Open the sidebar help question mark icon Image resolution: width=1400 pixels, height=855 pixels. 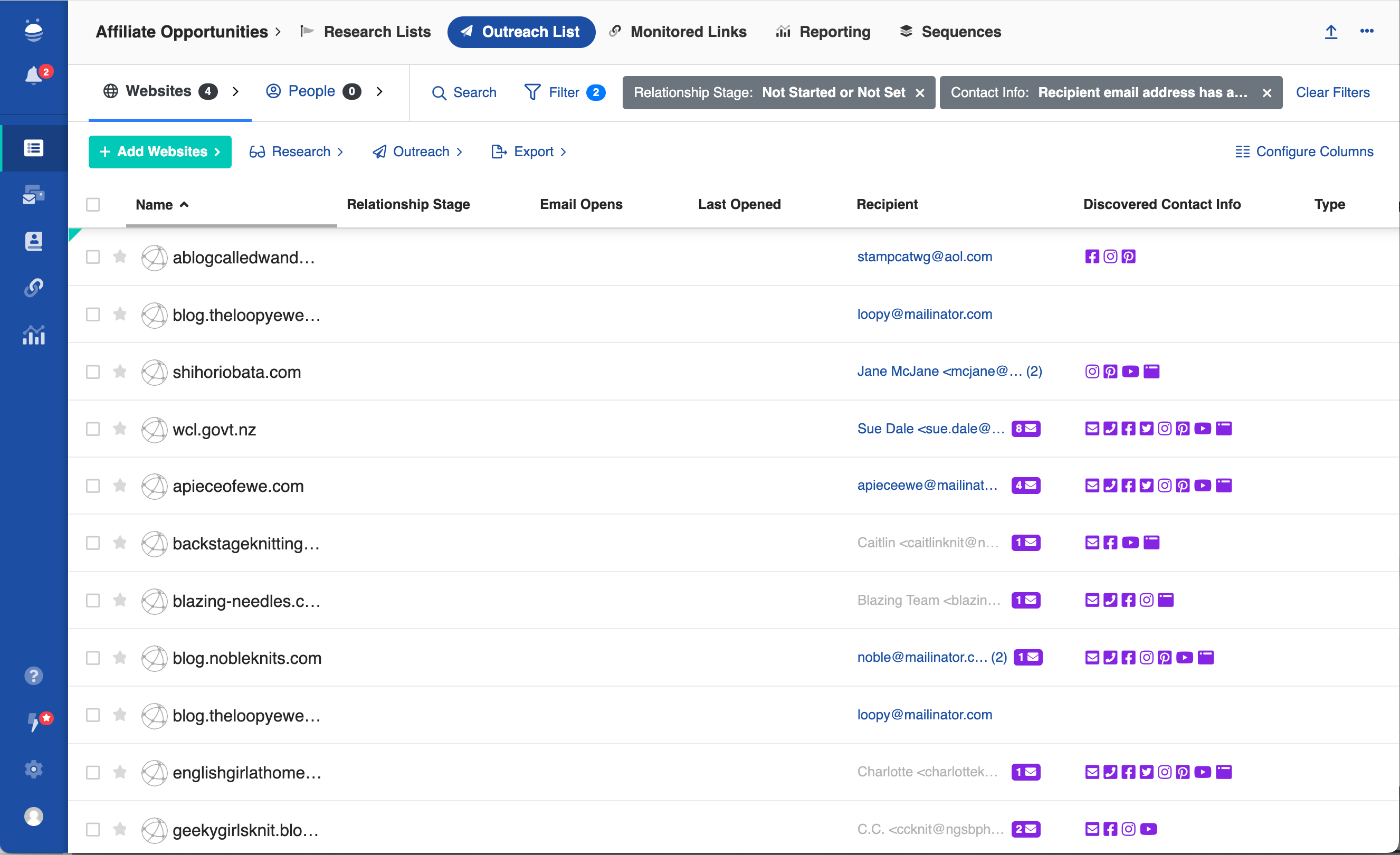click(34, 676)
